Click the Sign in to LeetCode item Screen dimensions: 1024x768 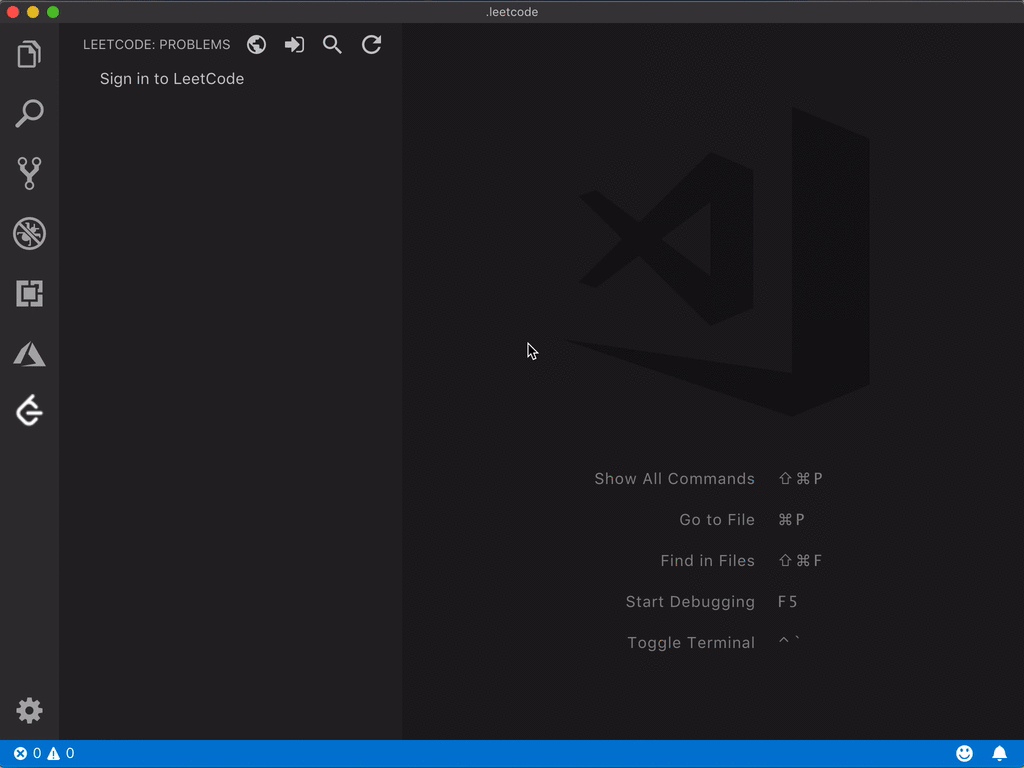(172, 79)
